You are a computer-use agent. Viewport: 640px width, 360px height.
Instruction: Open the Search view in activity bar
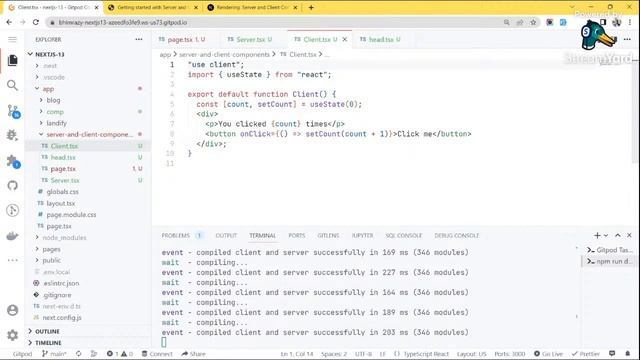click(13, 85)
